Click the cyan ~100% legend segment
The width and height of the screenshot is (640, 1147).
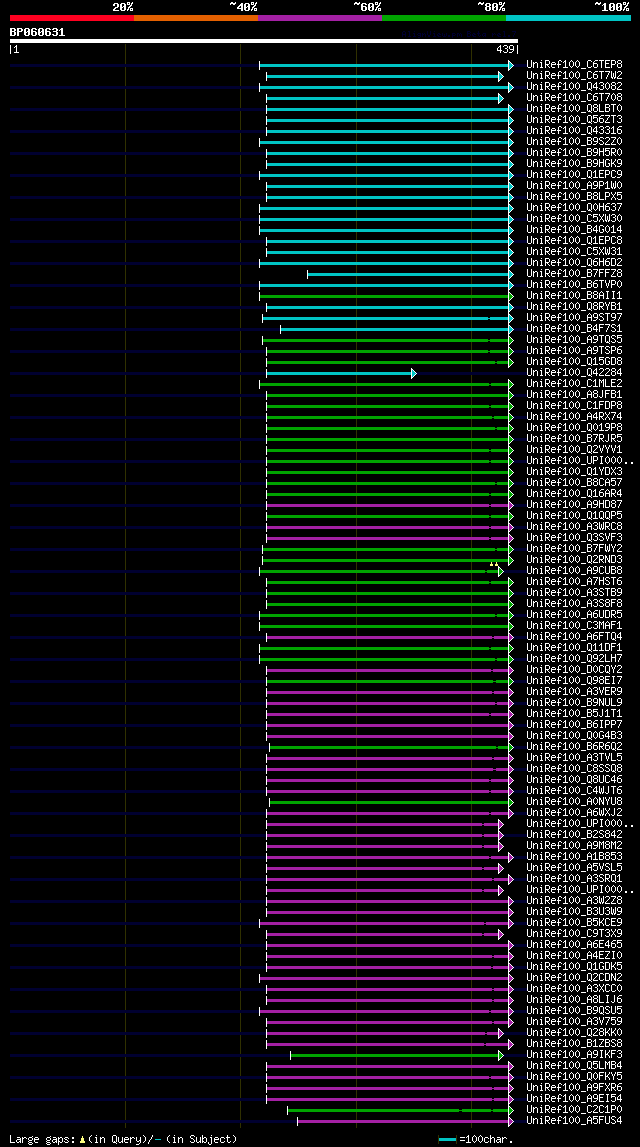(568, 18)
